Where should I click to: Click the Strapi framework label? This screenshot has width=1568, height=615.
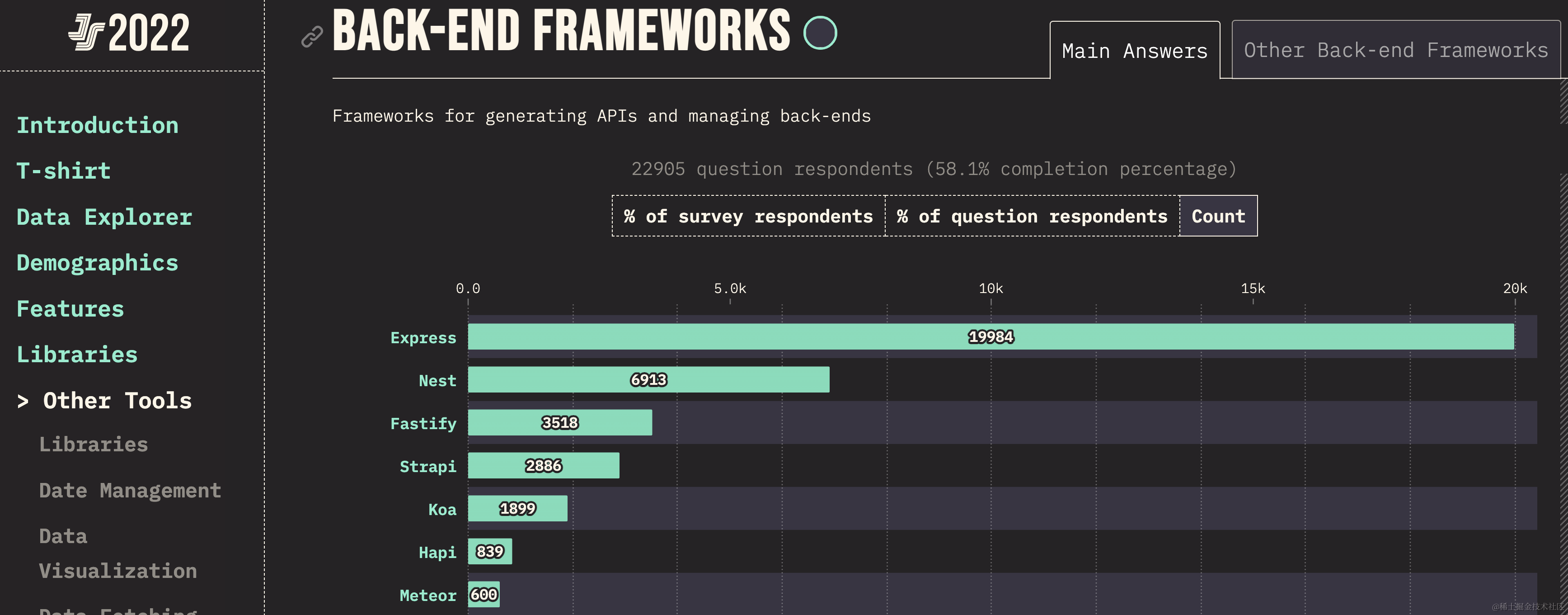427,467
